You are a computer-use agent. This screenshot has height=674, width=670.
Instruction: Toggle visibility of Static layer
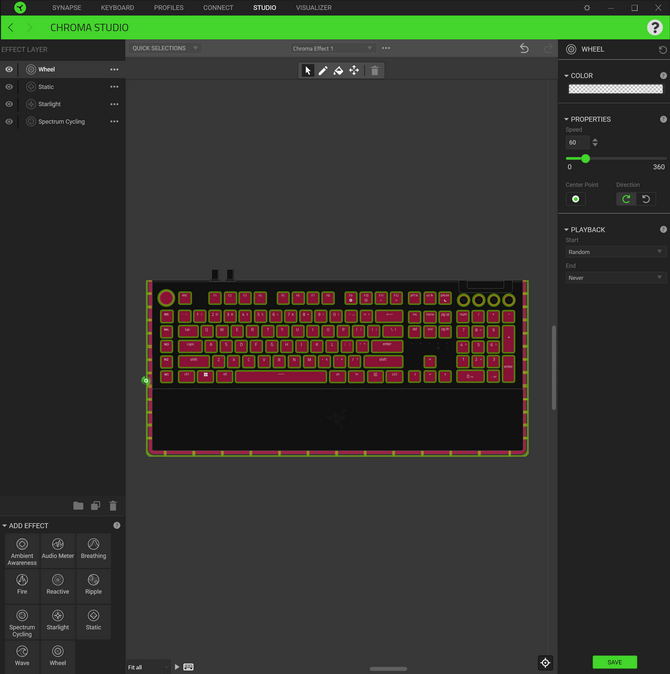click(x=9, y=87)
